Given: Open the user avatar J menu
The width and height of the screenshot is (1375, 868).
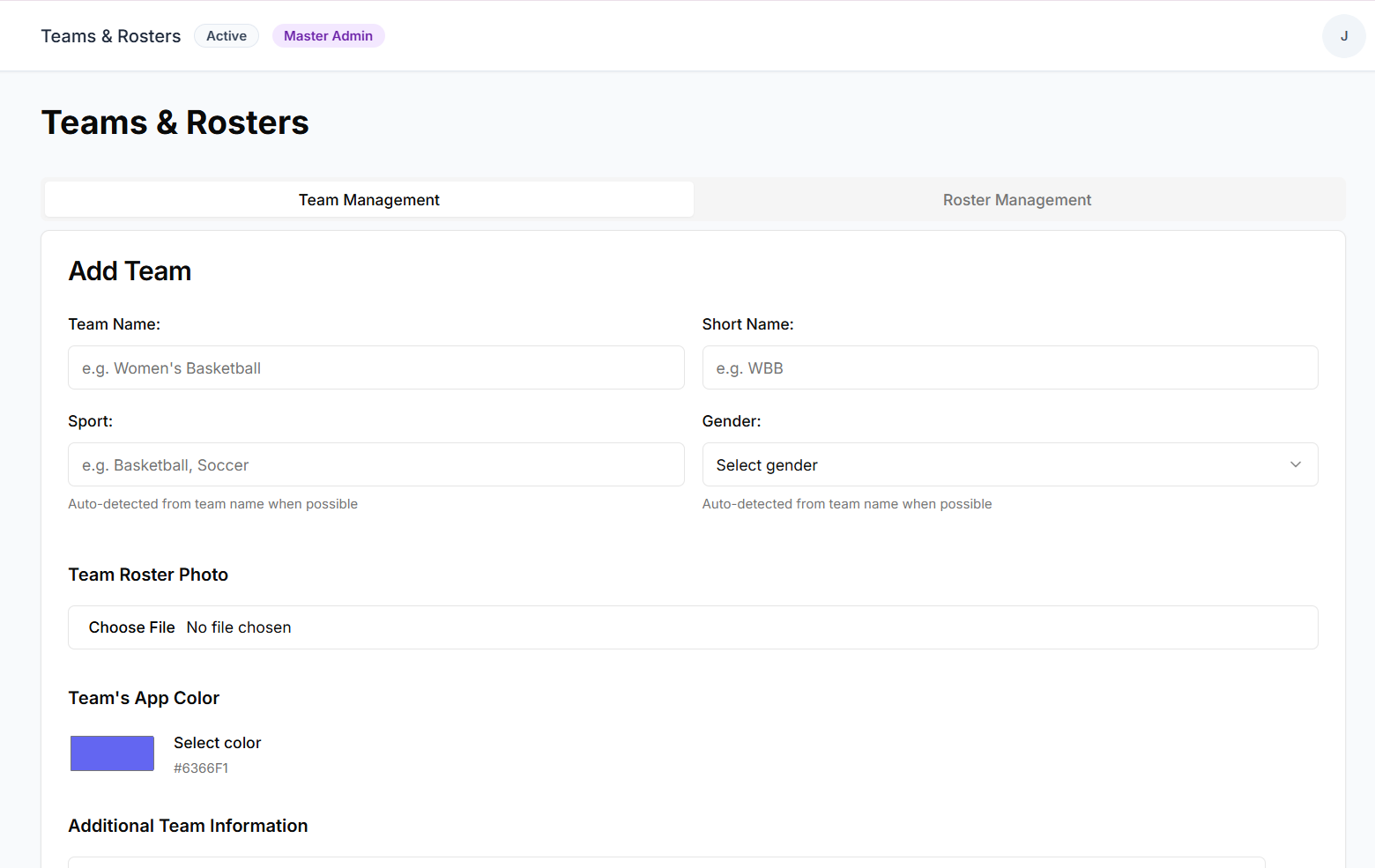Looking at the screenshot, I should click(1343, 36).
